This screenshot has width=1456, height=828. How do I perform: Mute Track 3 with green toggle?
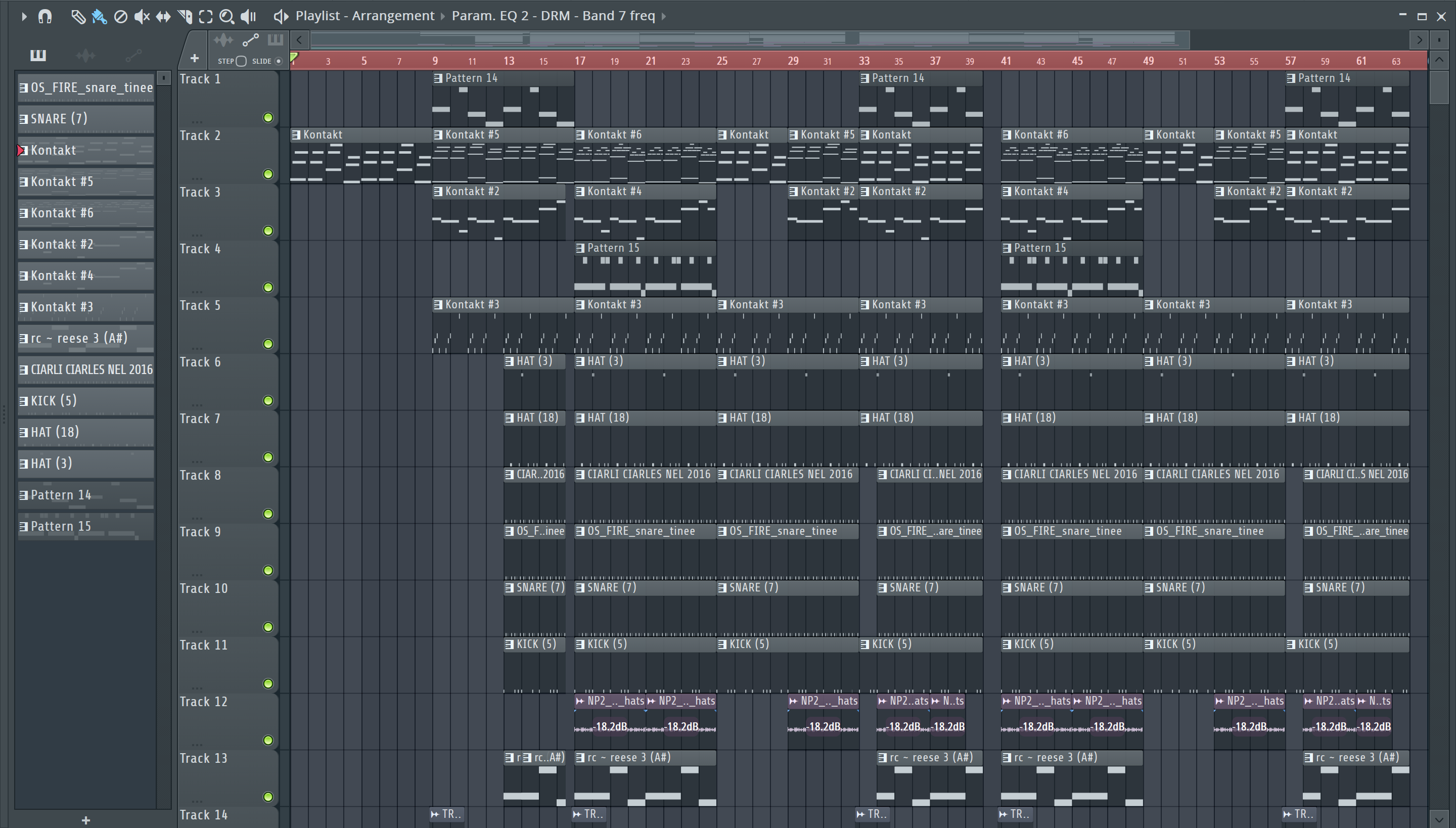268,231
